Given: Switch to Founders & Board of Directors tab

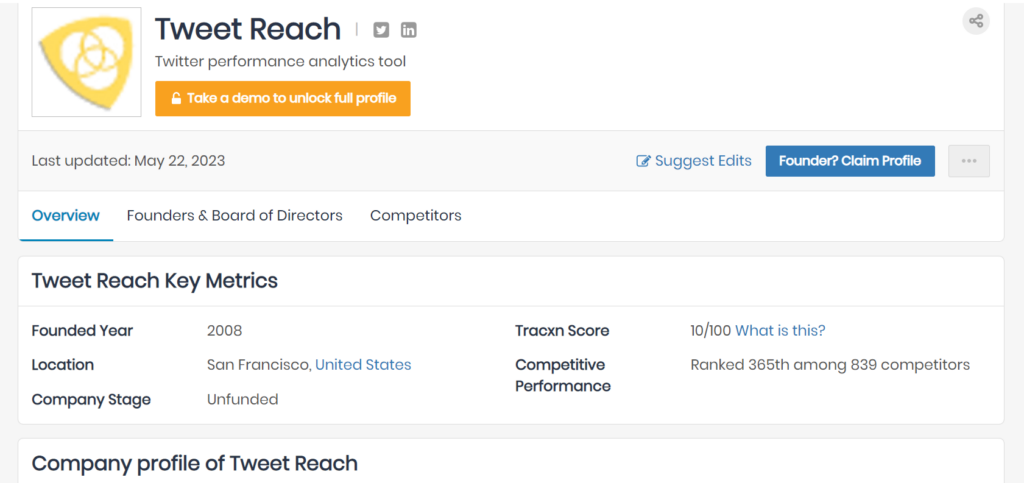Looking at the screenshot, I should pyautogui.click(x=235, y=215).
